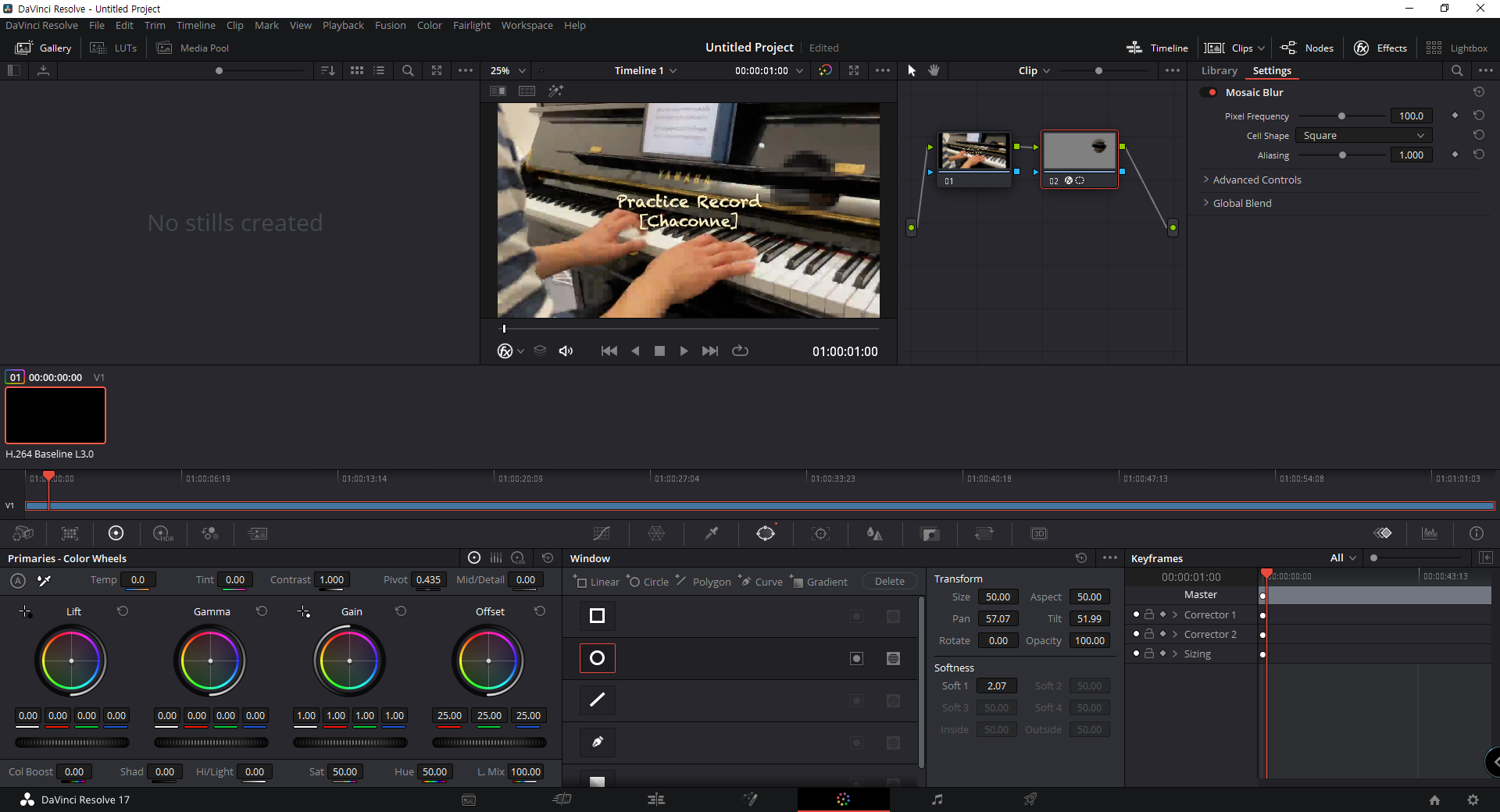The width and height of the screenshot is (1500, 812).
Task: Open the Scopes panel
Action: click(x=1430, y=533)
